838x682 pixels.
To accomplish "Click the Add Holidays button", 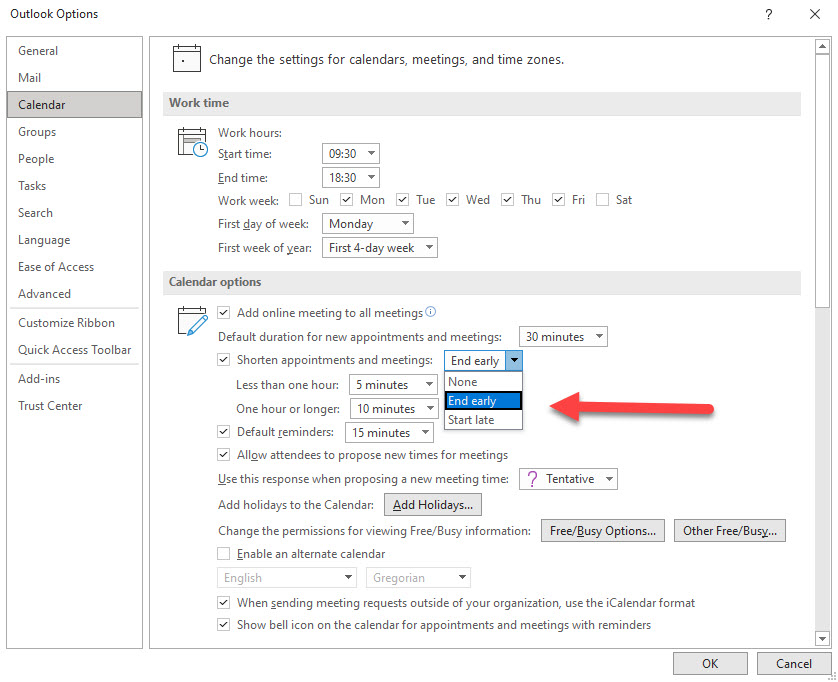I will click(433, 505).
